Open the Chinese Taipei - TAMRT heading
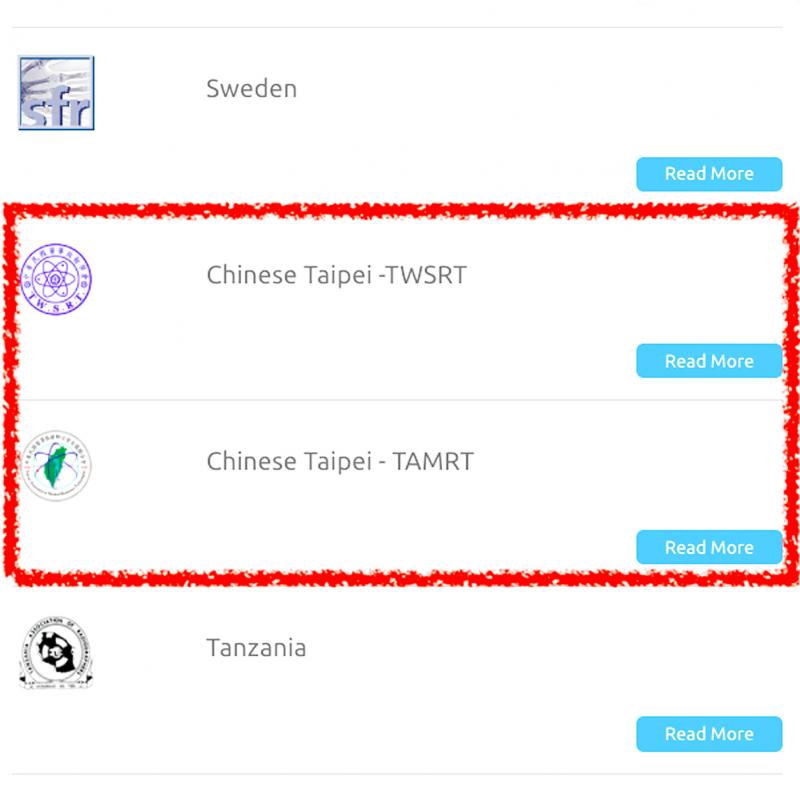Screen dimensions: 800x800 point(340,461)
